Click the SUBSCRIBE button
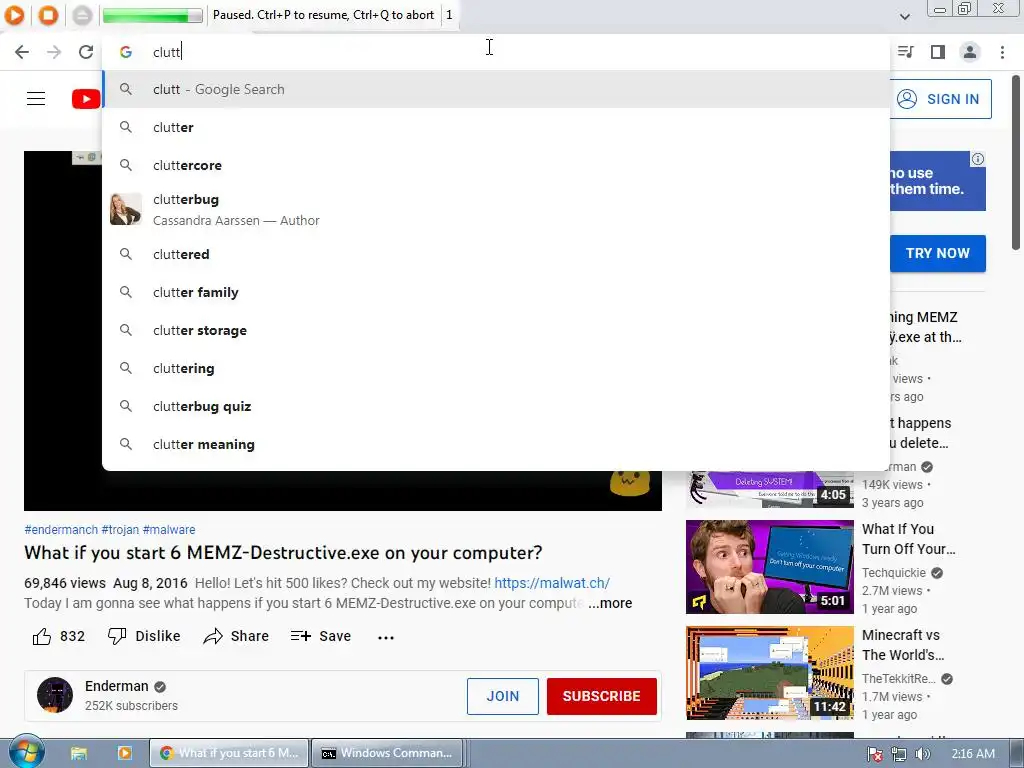The height and width of the screenshot is (768, 1024). point(601,696)
